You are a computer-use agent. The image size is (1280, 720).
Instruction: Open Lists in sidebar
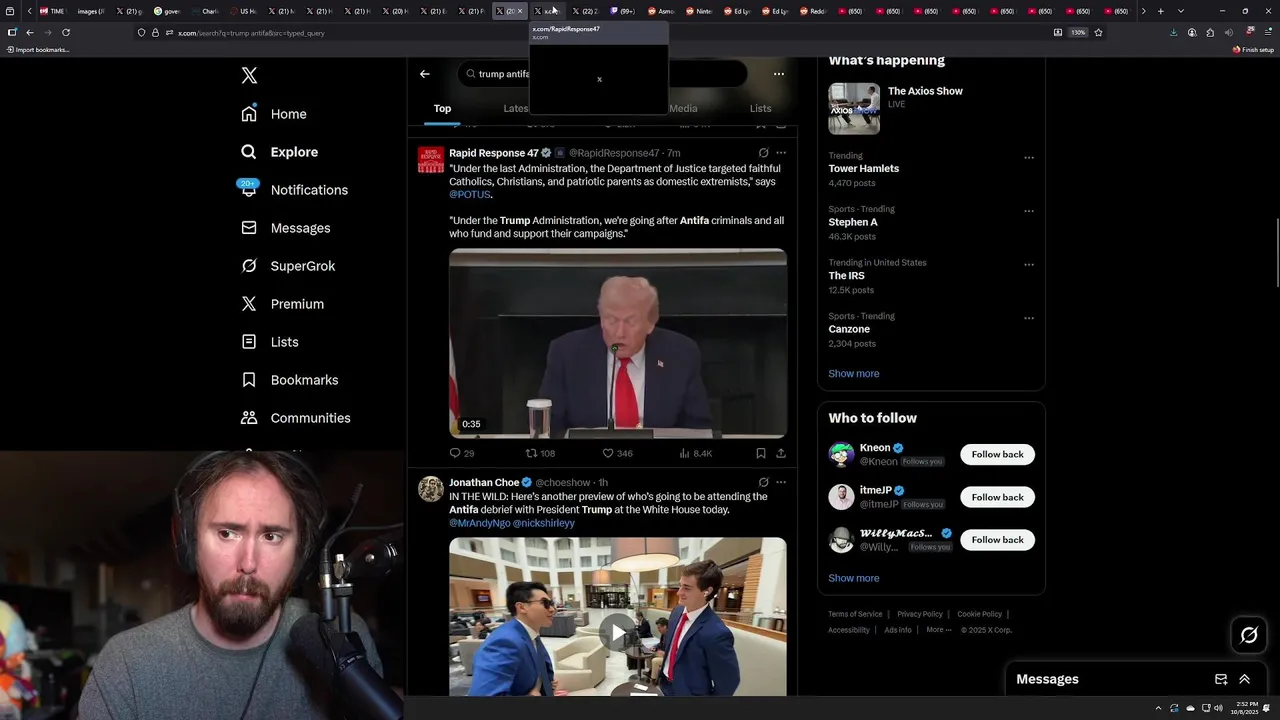(x=270, y=342)
